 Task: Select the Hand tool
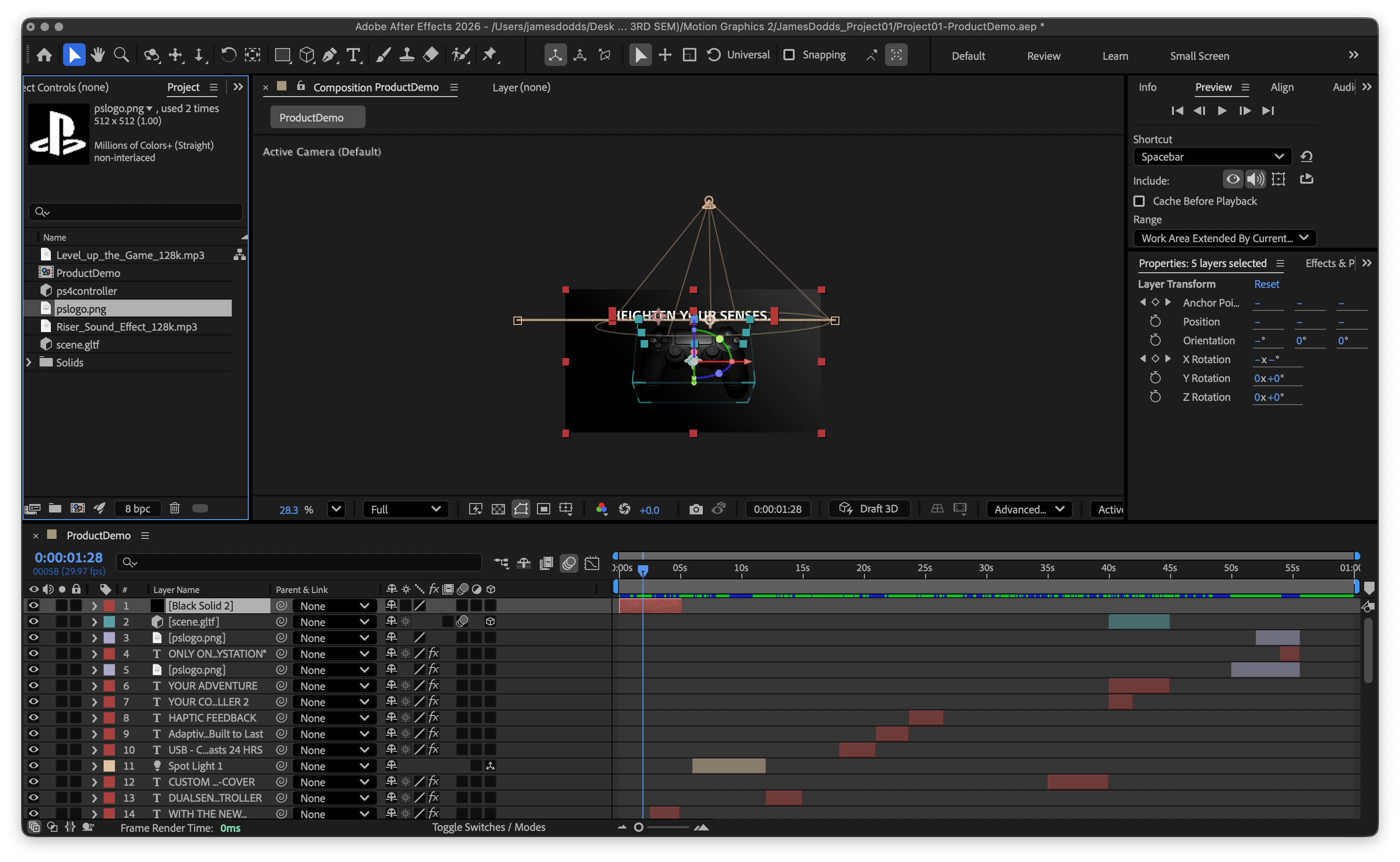point(98,55)
